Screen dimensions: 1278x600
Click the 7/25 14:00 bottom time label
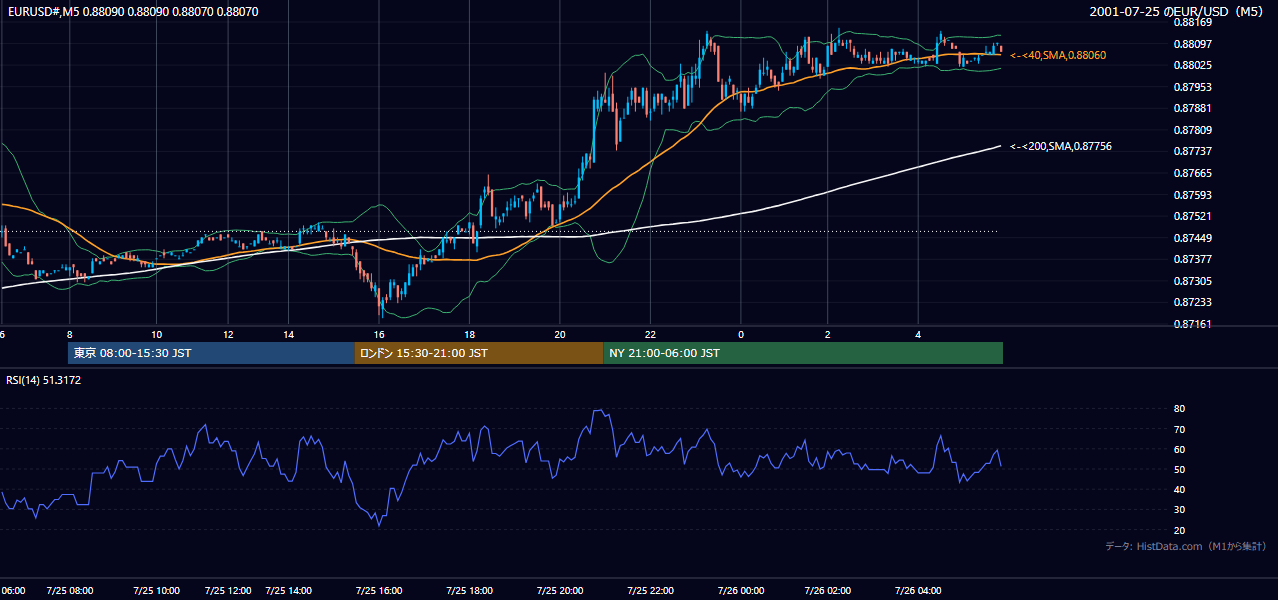coord(288,590)
